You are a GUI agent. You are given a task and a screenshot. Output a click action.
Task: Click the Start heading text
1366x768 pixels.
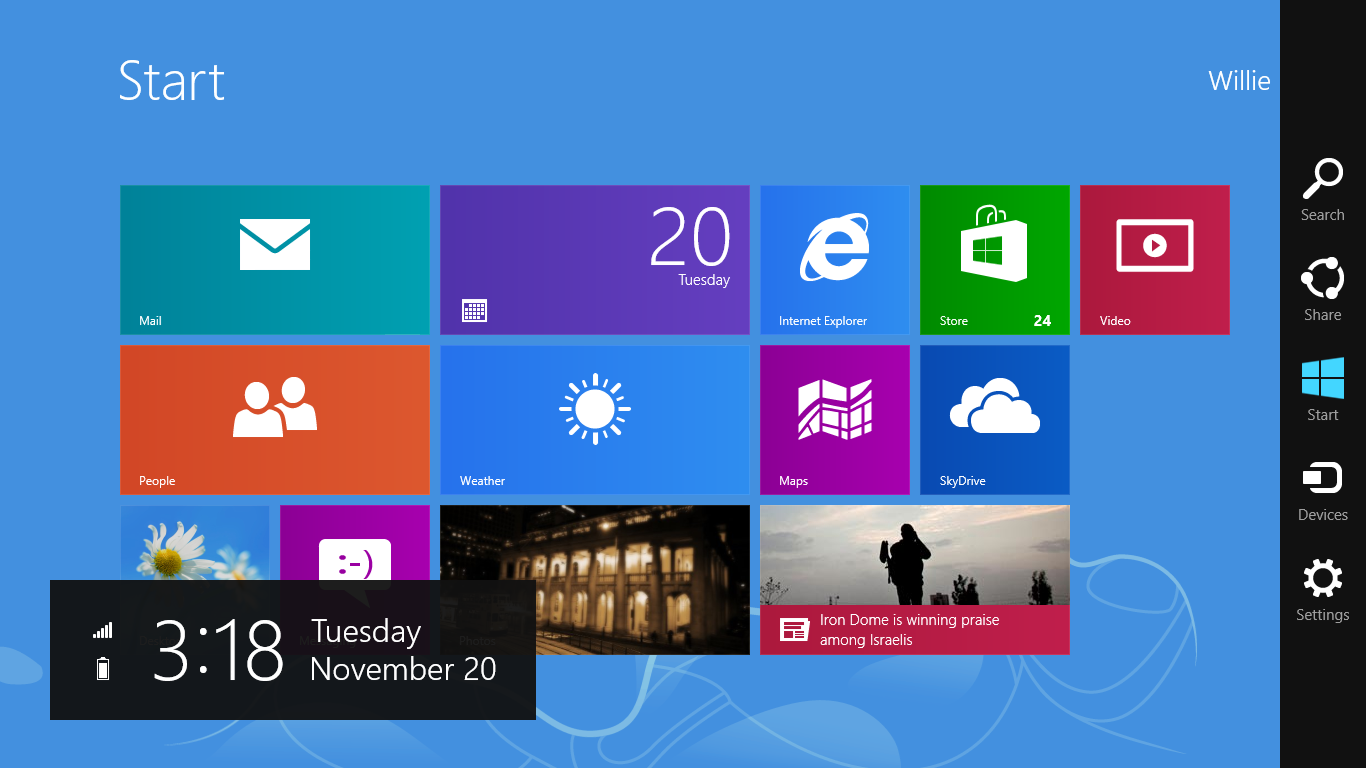(x=171, y=81)
